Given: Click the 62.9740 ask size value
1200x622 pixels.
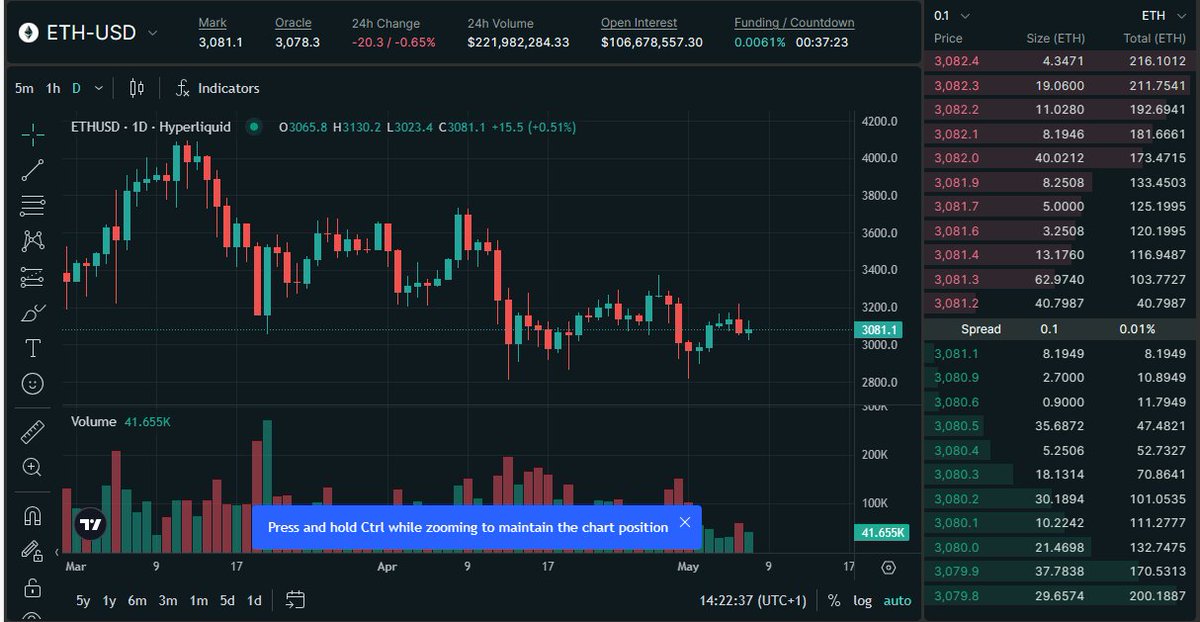Looking at the screenshot, I should (1059, 279).
